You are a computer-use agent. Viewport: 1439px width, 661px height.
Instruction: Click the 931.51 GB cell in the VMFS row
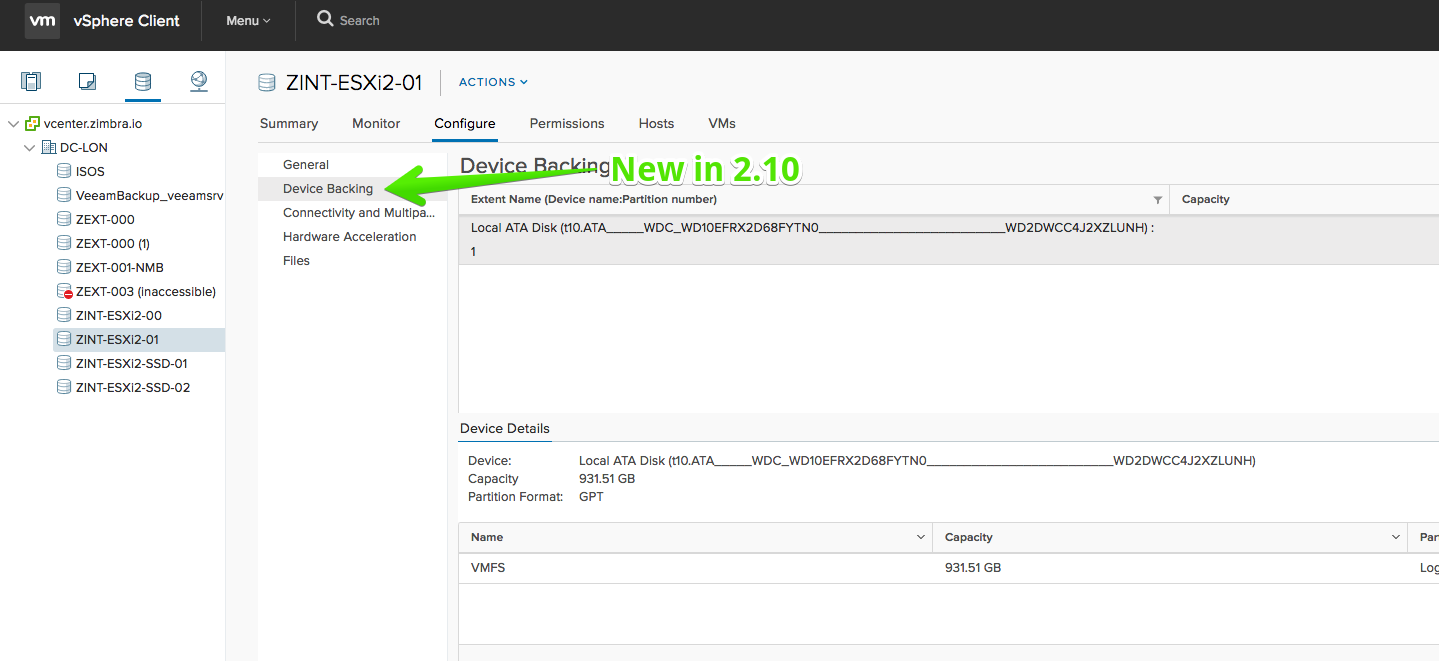[973, 568]
